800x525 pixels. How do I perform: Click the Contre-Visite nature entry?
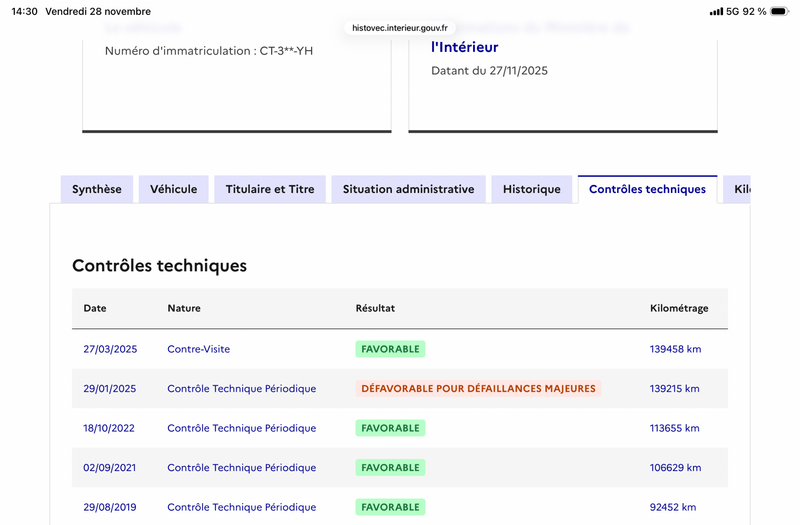click(x=199, y=349)
